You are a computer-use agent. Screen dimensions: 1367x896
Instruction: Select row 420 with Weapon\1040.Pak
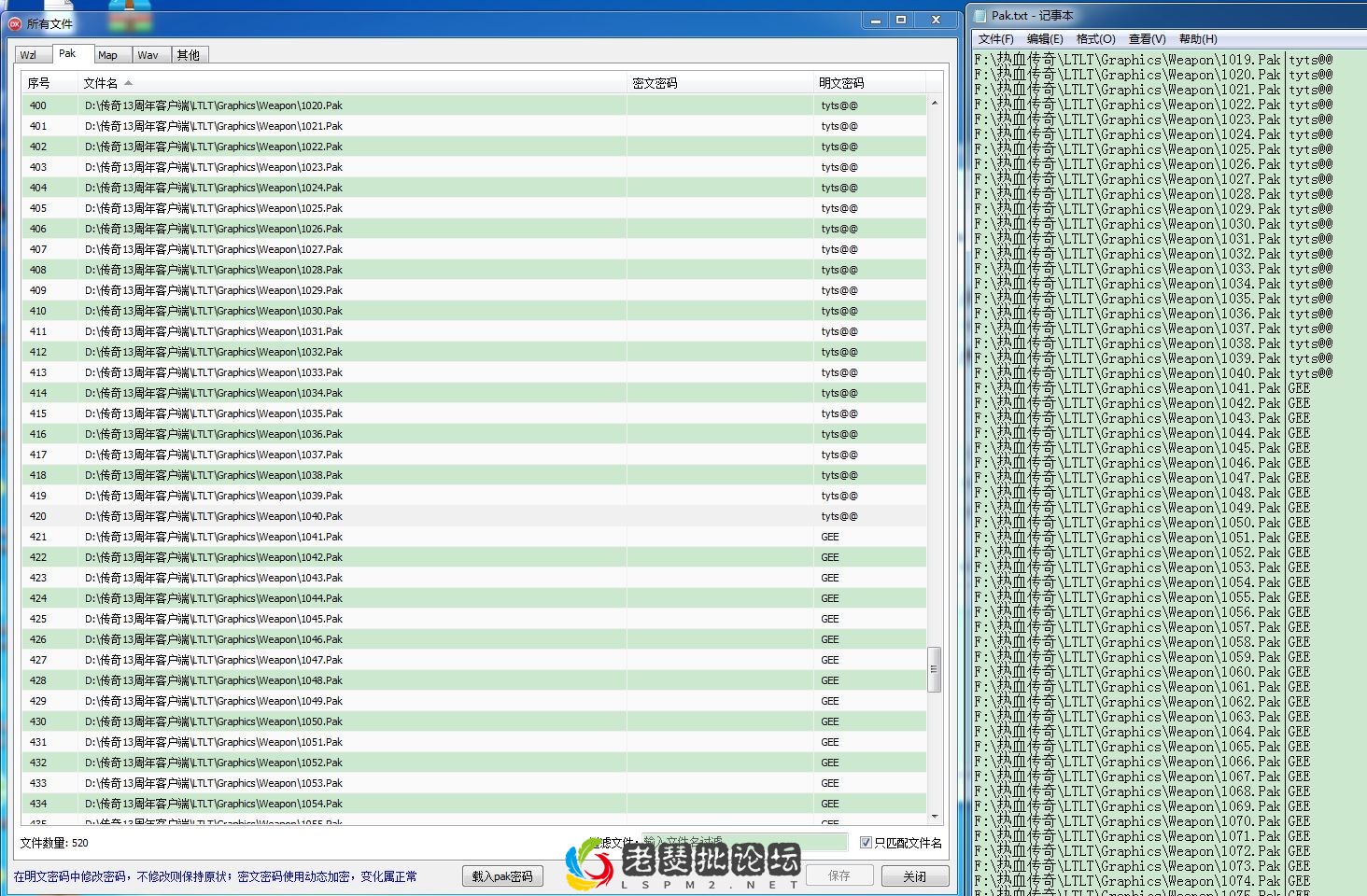click(x=474, y=516)
